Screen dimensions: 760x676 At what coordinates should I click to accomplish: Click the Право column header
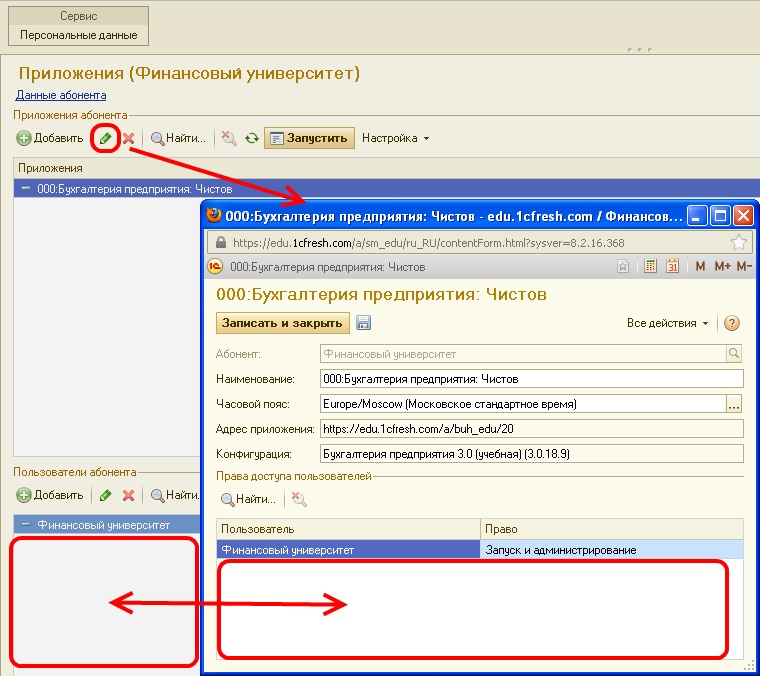pos(612,529)
